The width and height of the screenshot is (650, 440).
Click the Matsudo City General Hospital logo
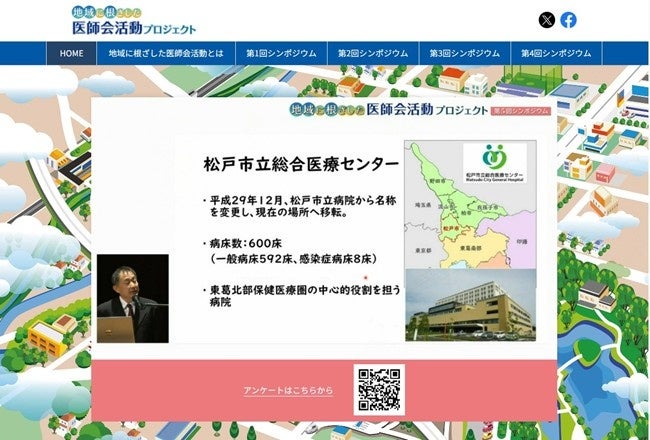click(495, 163)
